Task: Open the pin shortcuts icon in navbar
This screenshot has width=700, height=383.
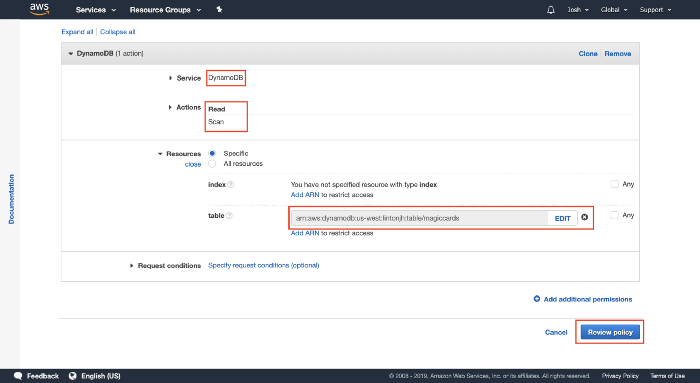Action: [x=219, y=9]
